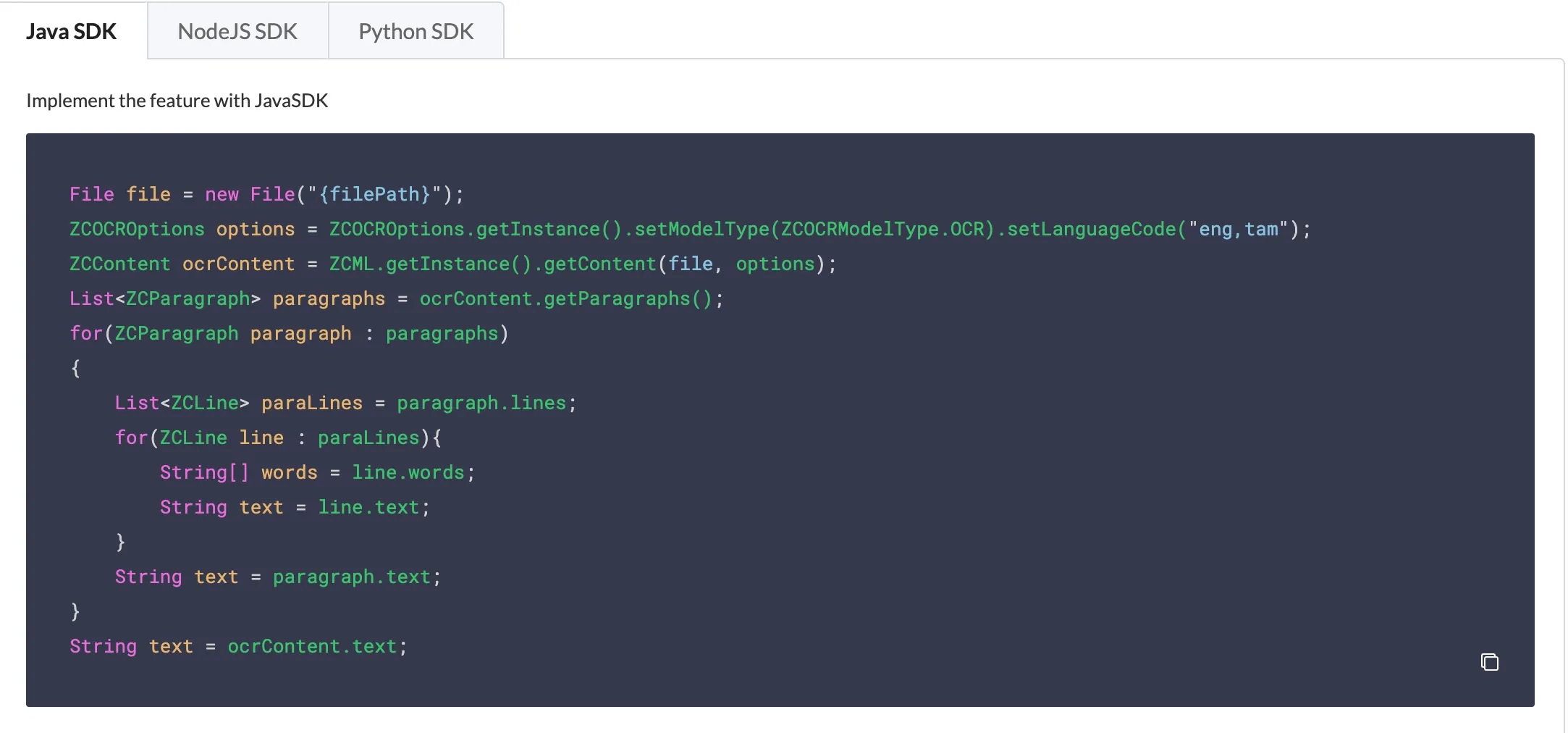Click the line 'for(ZCLine line : paraLines){'
This screenshot has height=733, width=1568.
(x=279, y=437)
